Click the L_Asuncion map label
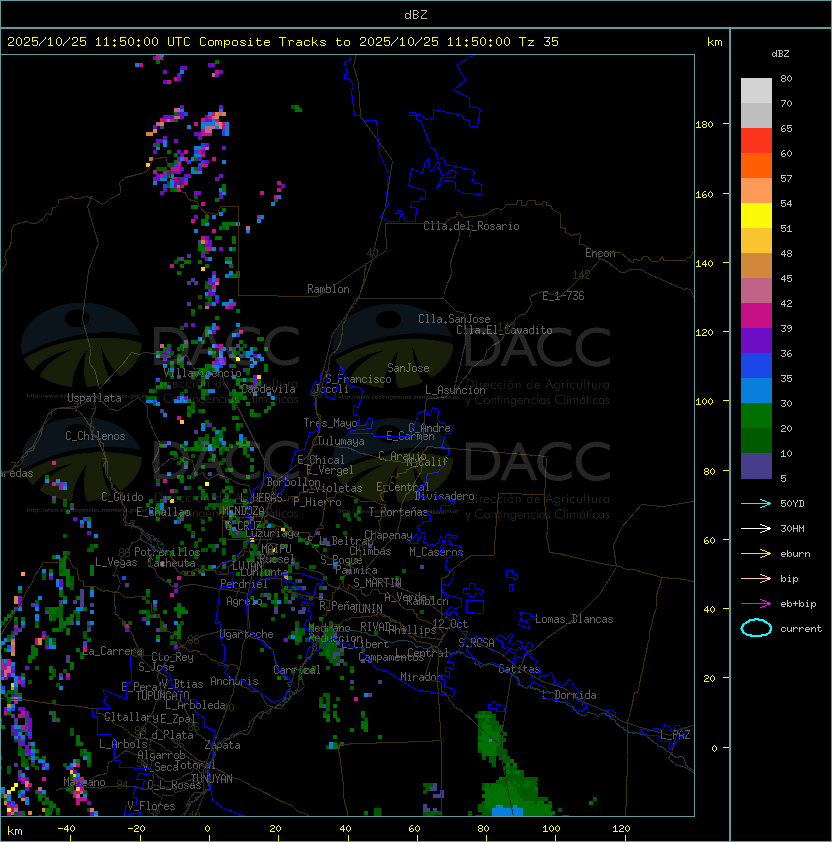 click(x=455, y=390)
